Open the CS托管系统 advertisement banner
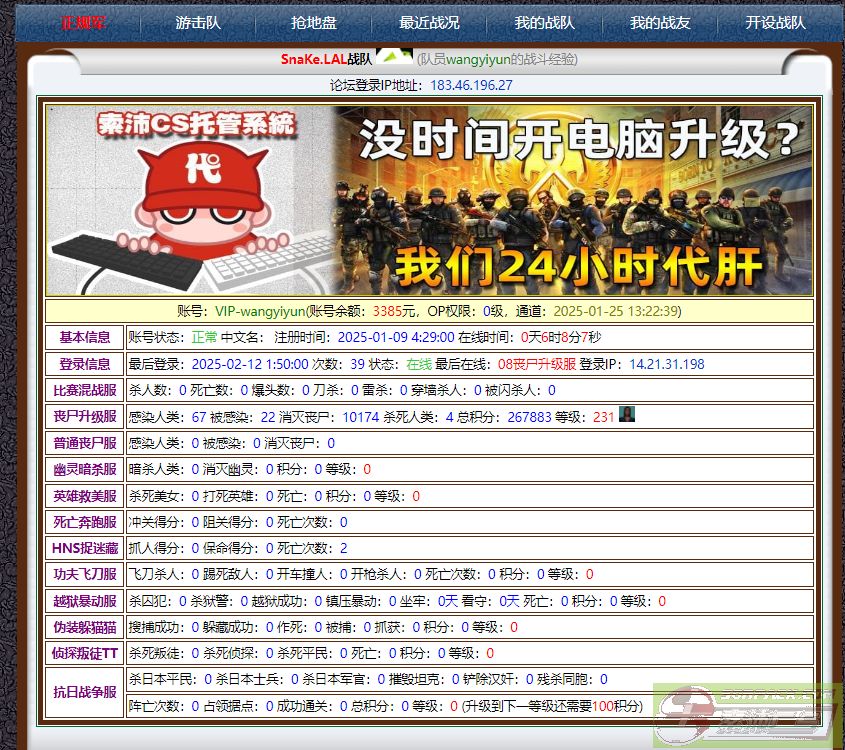This screenshot has height=750, width=845. 429,200
